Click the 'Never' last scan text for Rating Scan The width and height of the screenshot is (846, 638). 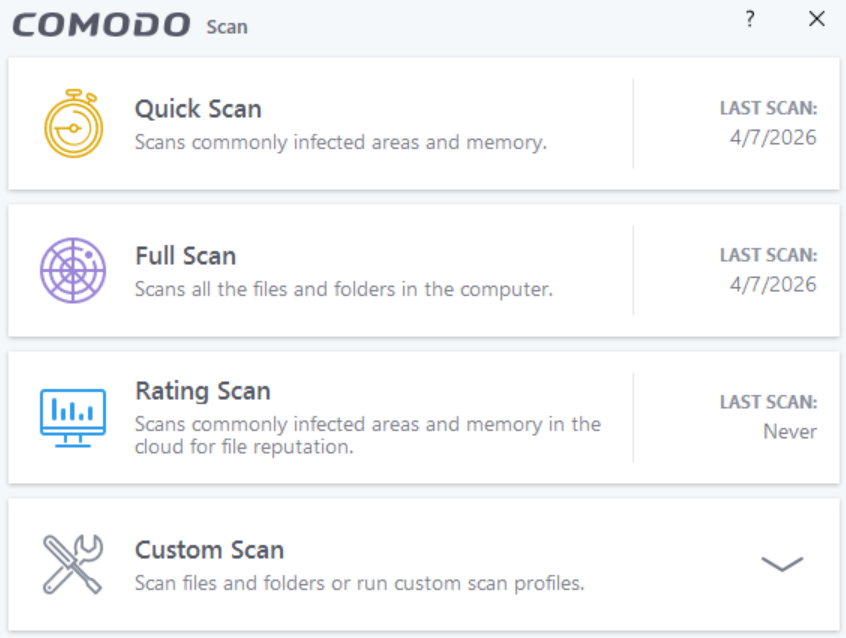click(790, 432)
